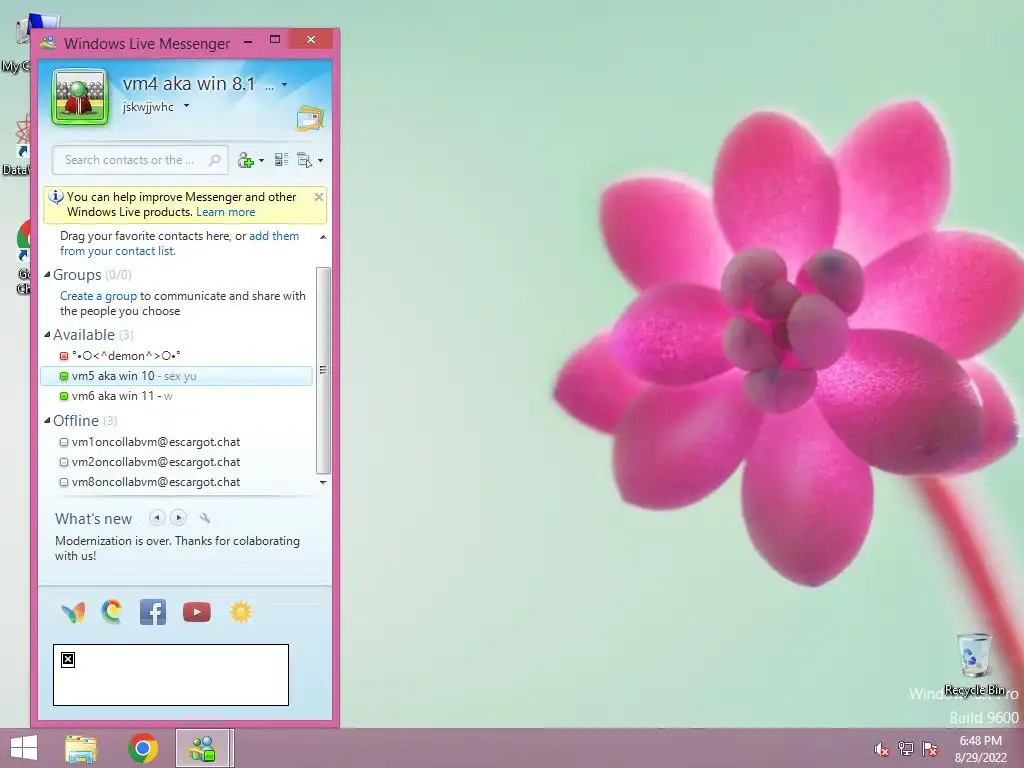Select the Recycle Bin desktop icon

974,664
